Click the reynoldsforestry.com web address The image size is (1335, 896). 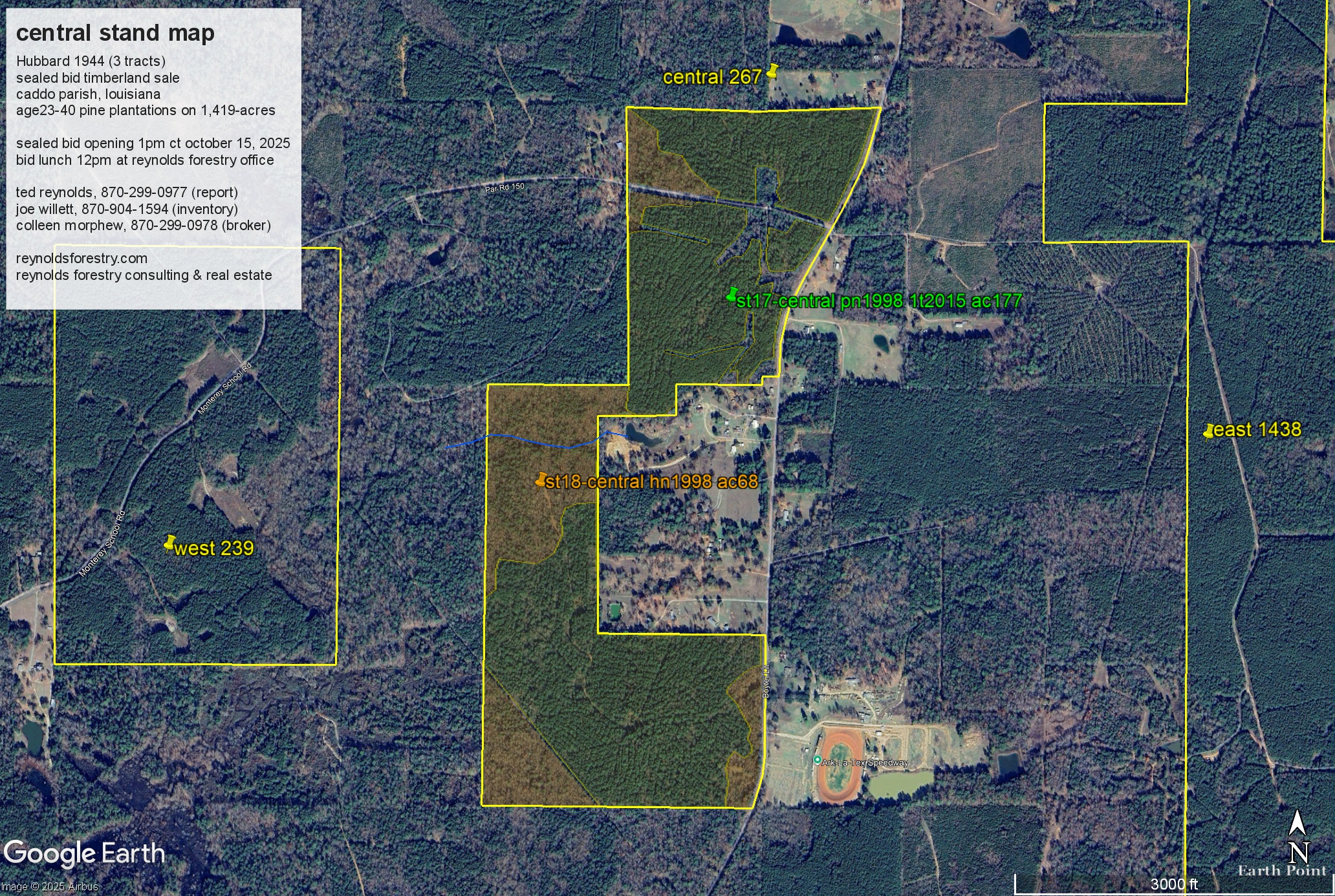coord(81,259)
